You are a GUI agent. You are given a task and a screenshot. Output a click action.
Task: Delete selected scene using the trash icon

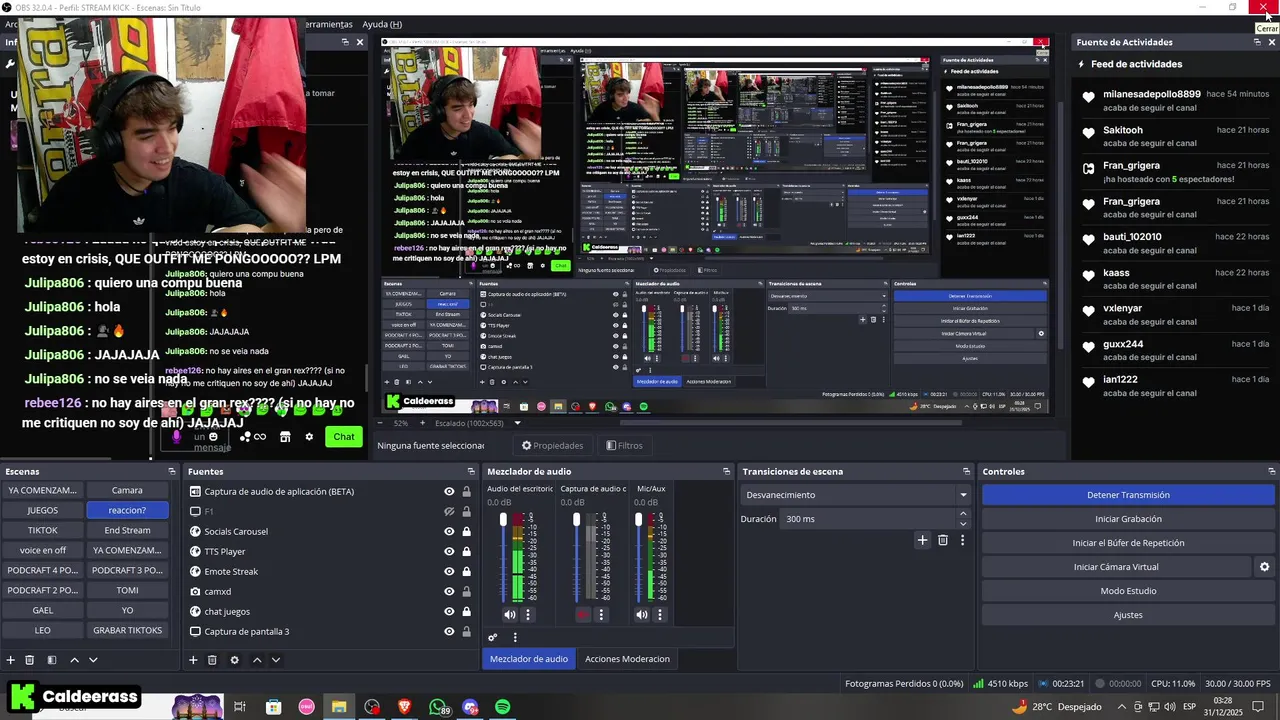click(30, 660)
